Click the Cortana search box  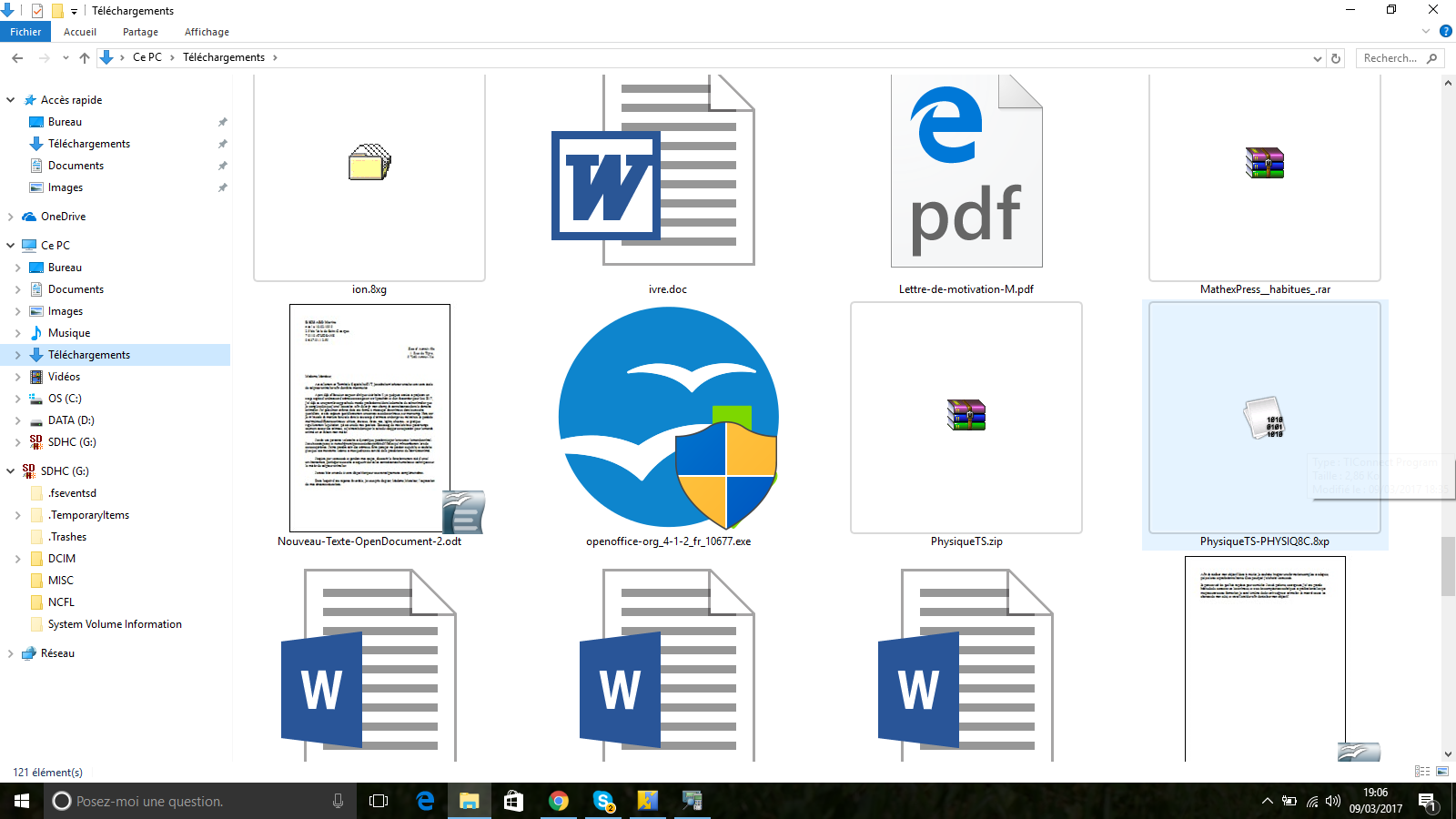200,801
